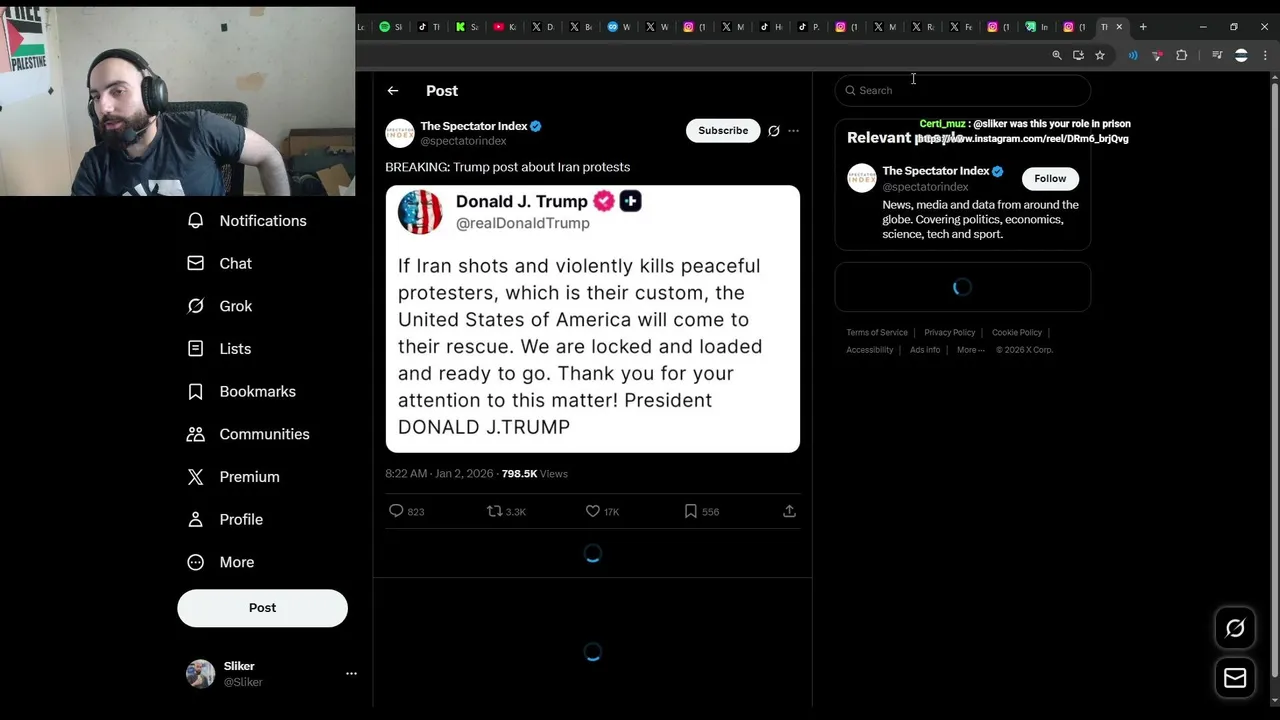Bookmark the Trump Iran post

[691, 511]
